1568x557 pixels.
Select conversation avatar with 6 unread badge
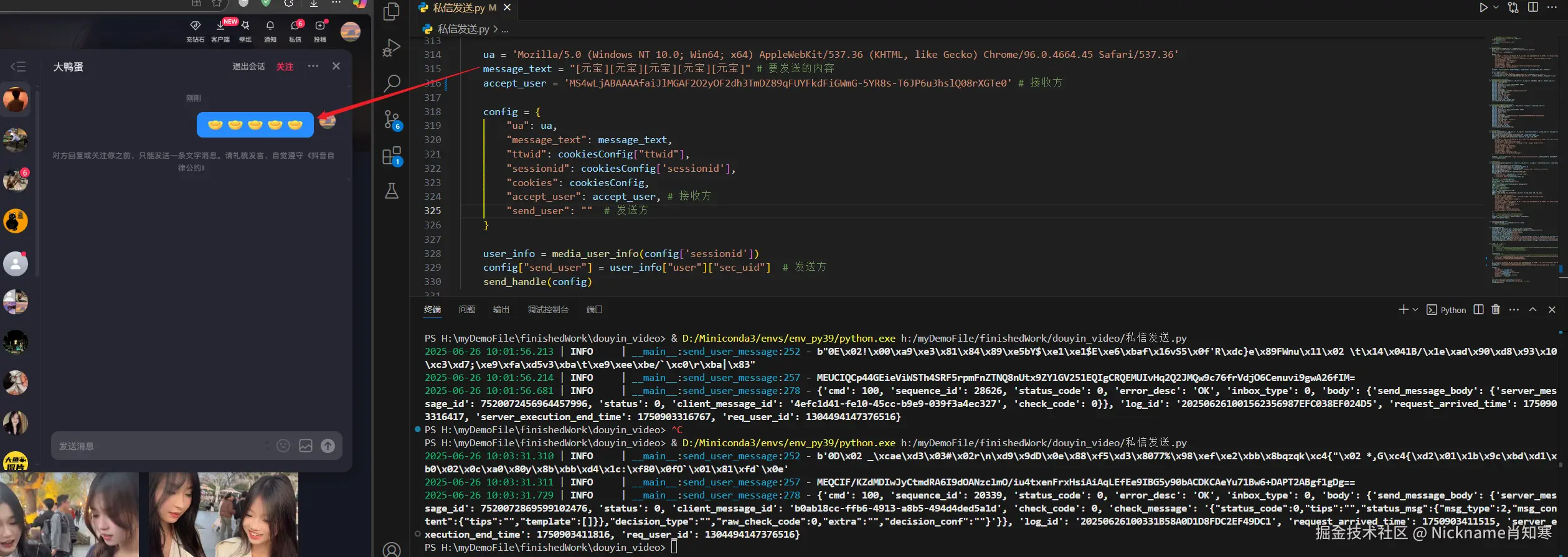click(x=16, y=180)
